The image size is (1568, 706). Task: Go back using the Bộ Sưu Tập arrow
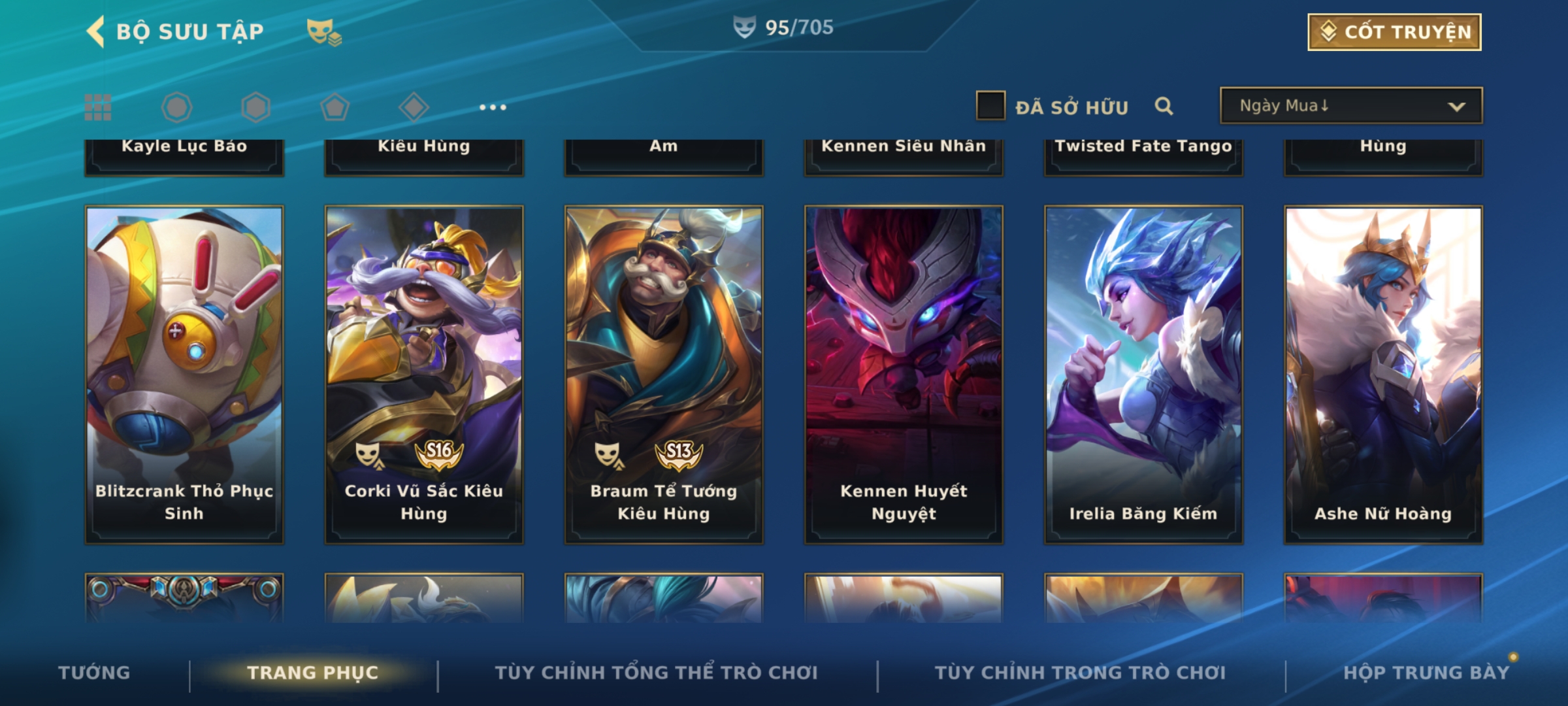pyautogui.click(x=95, y=31)
